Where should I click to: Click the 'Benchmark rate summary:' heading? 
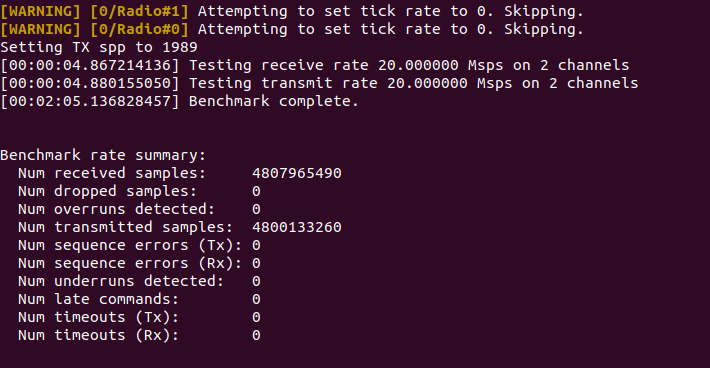[103, 155]
